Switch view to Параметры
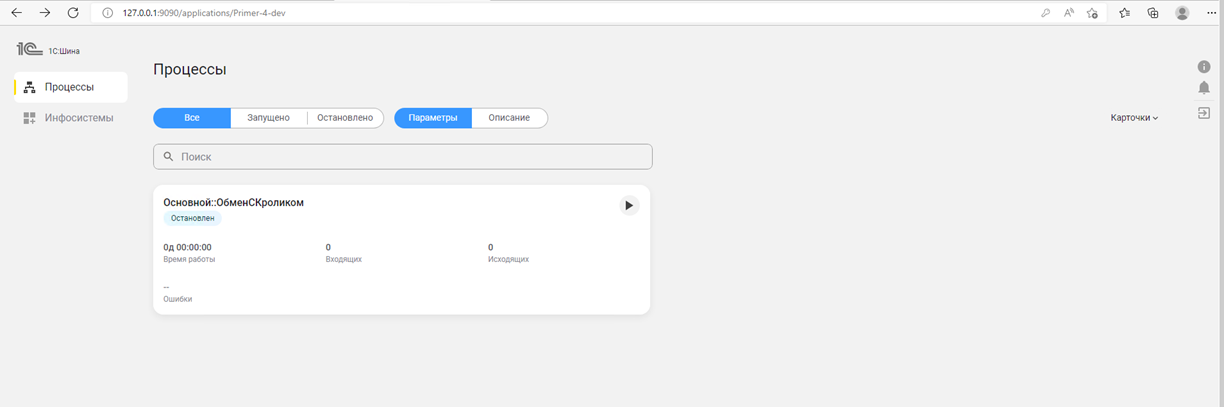 433,118
